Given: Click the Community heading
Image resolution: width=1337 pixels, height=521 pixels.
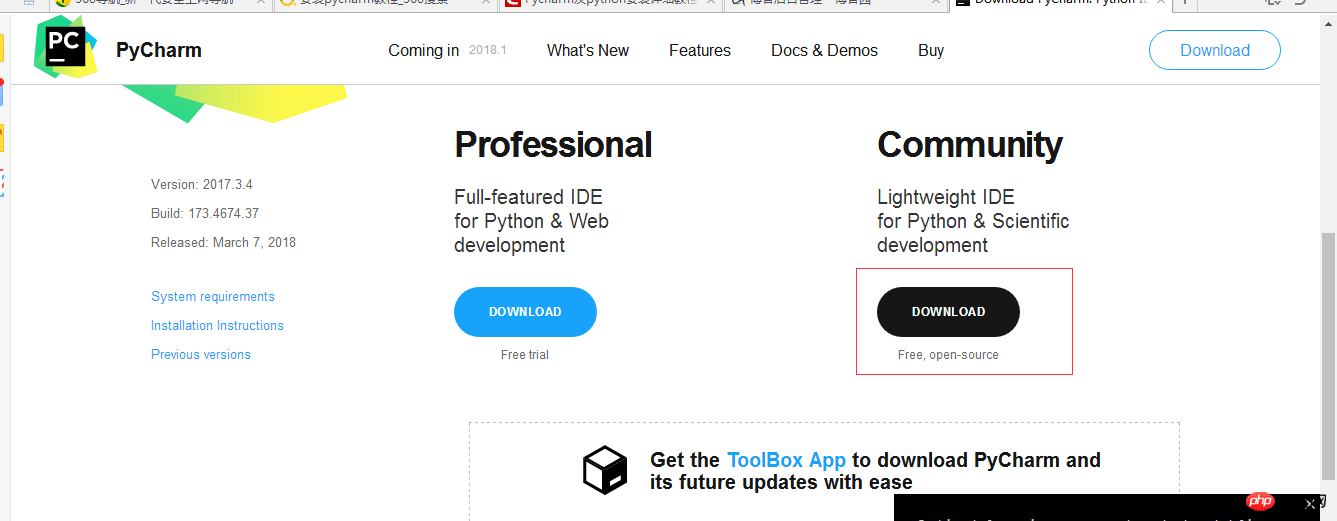Looking at the screenshot, I should (969, 145).
